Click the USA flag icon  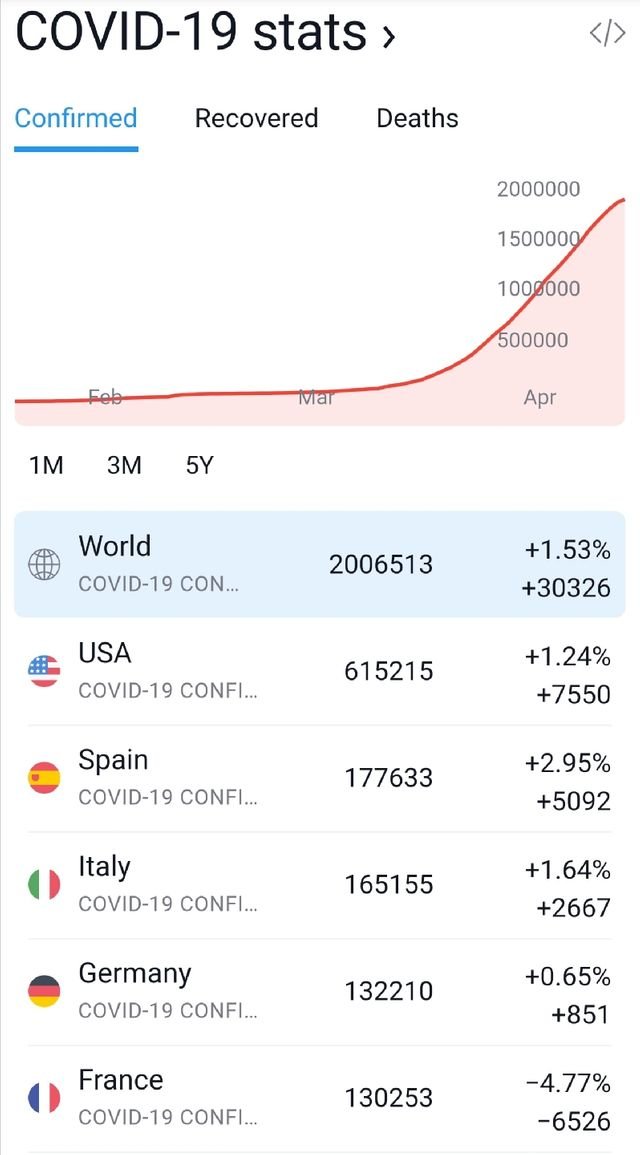pyautogui.click(x=44, y=672)
